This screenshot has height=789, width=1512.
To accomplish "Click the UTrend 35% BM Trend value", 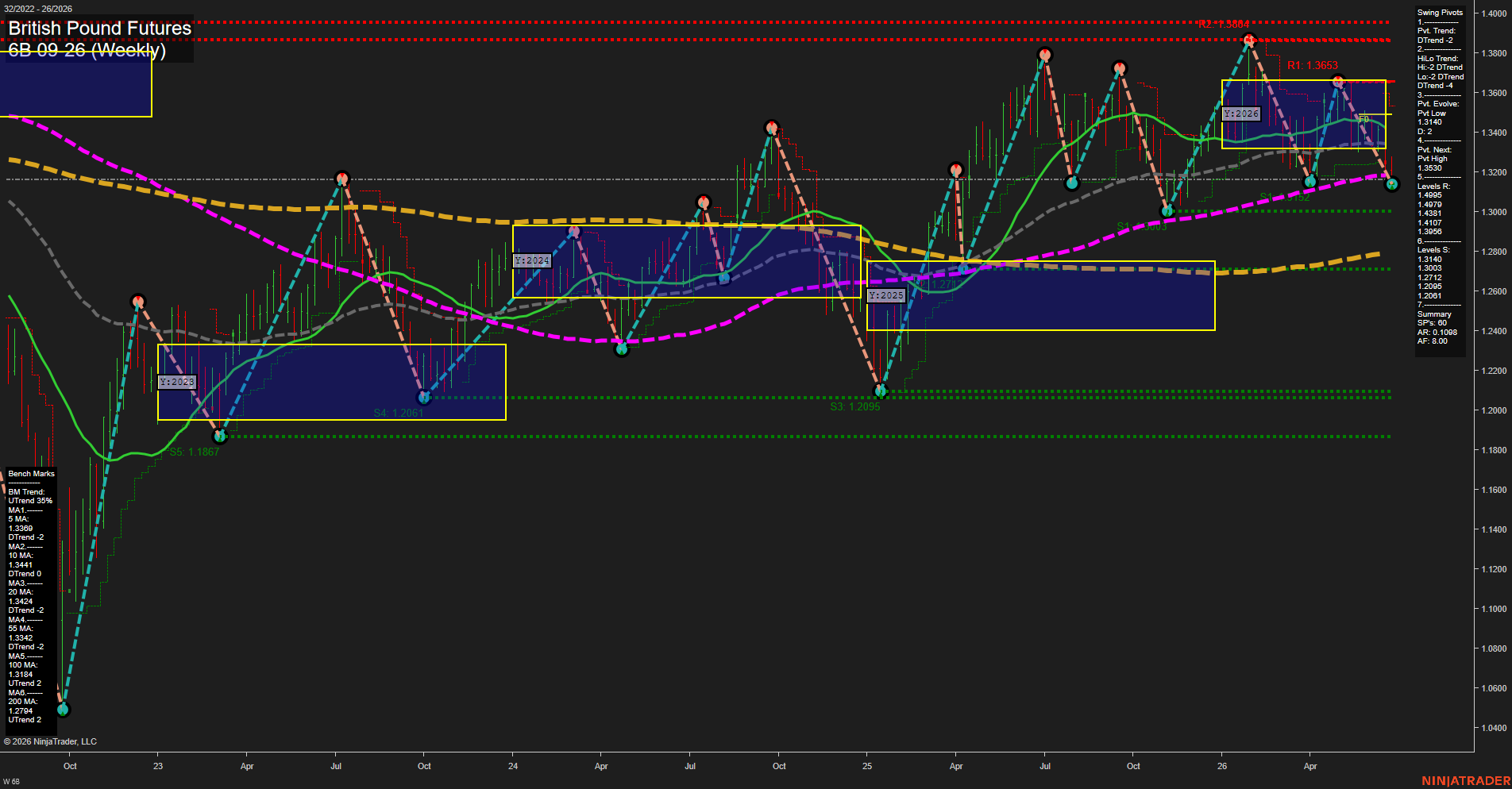I will pyautogui.click(x=30, y=501).
